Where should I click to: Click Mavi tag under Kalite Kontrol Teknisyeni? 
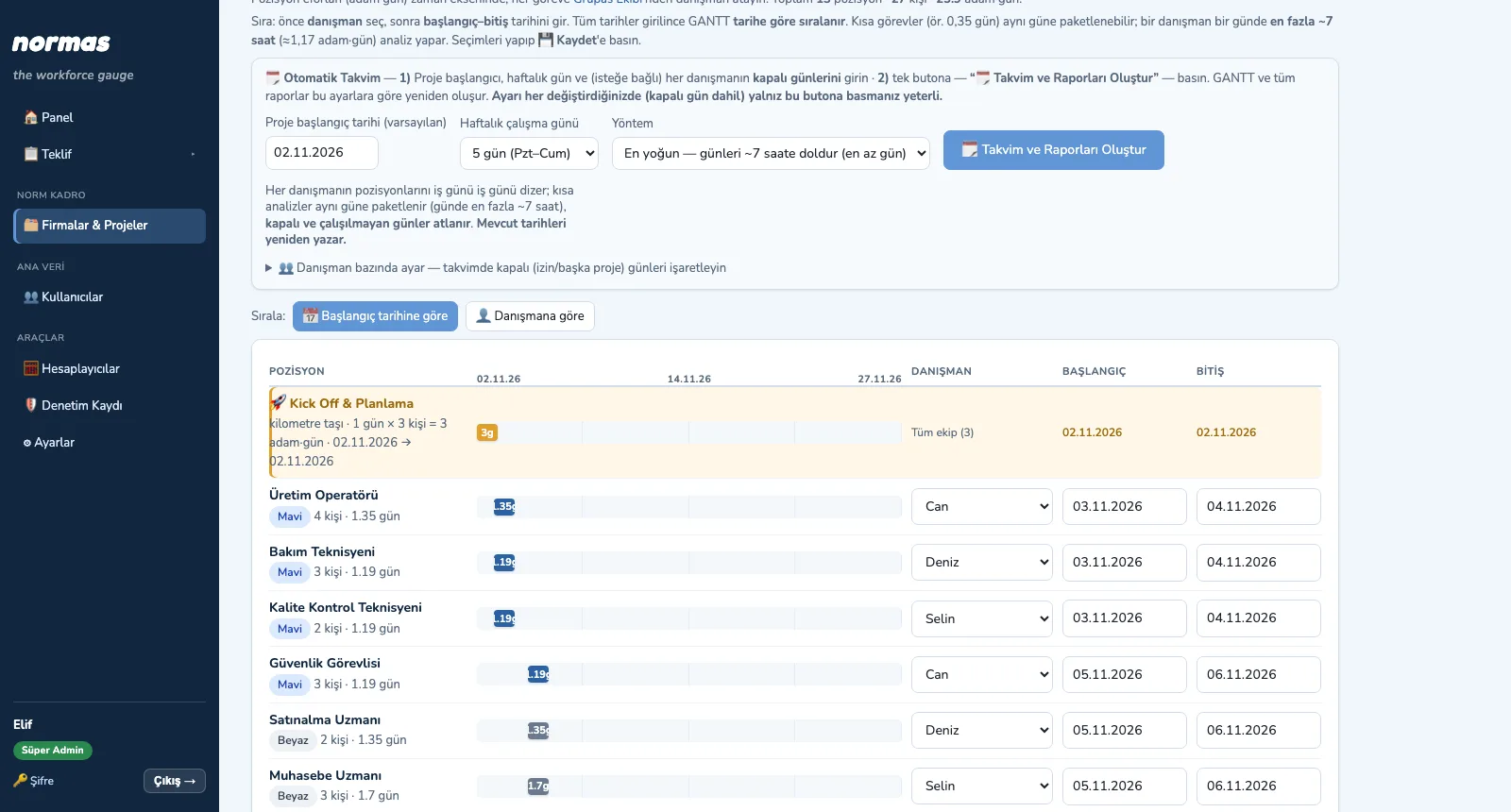click(x=290, y=629)
